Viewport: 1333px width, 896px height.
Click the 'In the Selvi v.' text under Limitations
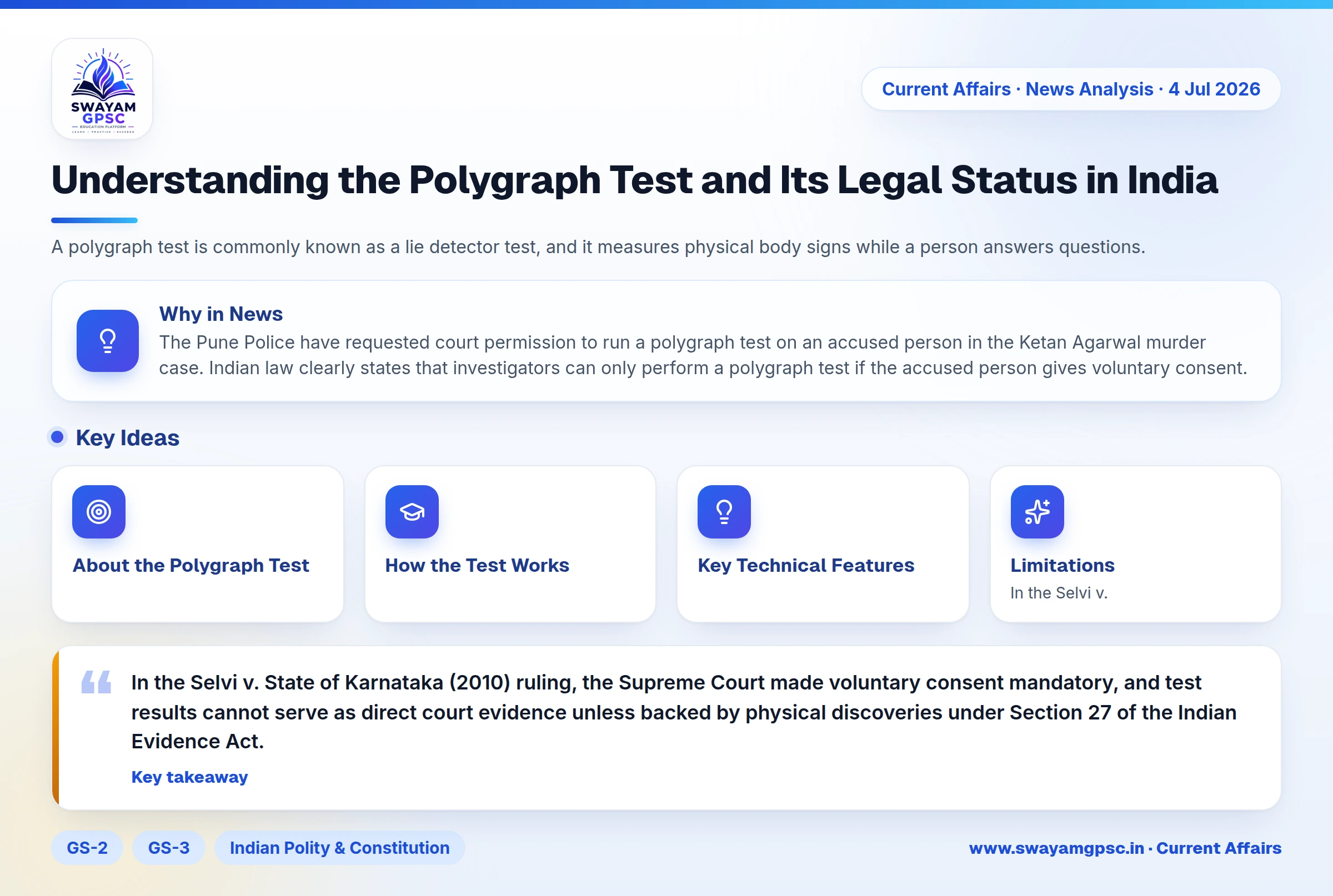(1059, 593)
